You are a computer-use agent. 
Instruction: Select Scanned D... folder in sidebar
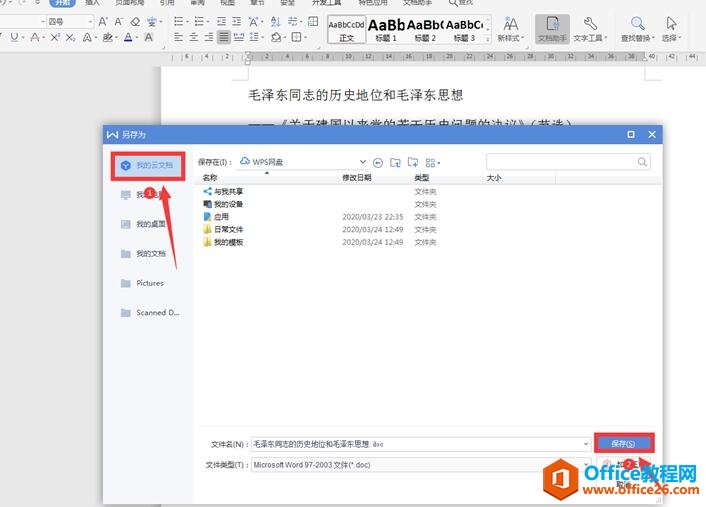pyautogui.click(x=150, y=312)
